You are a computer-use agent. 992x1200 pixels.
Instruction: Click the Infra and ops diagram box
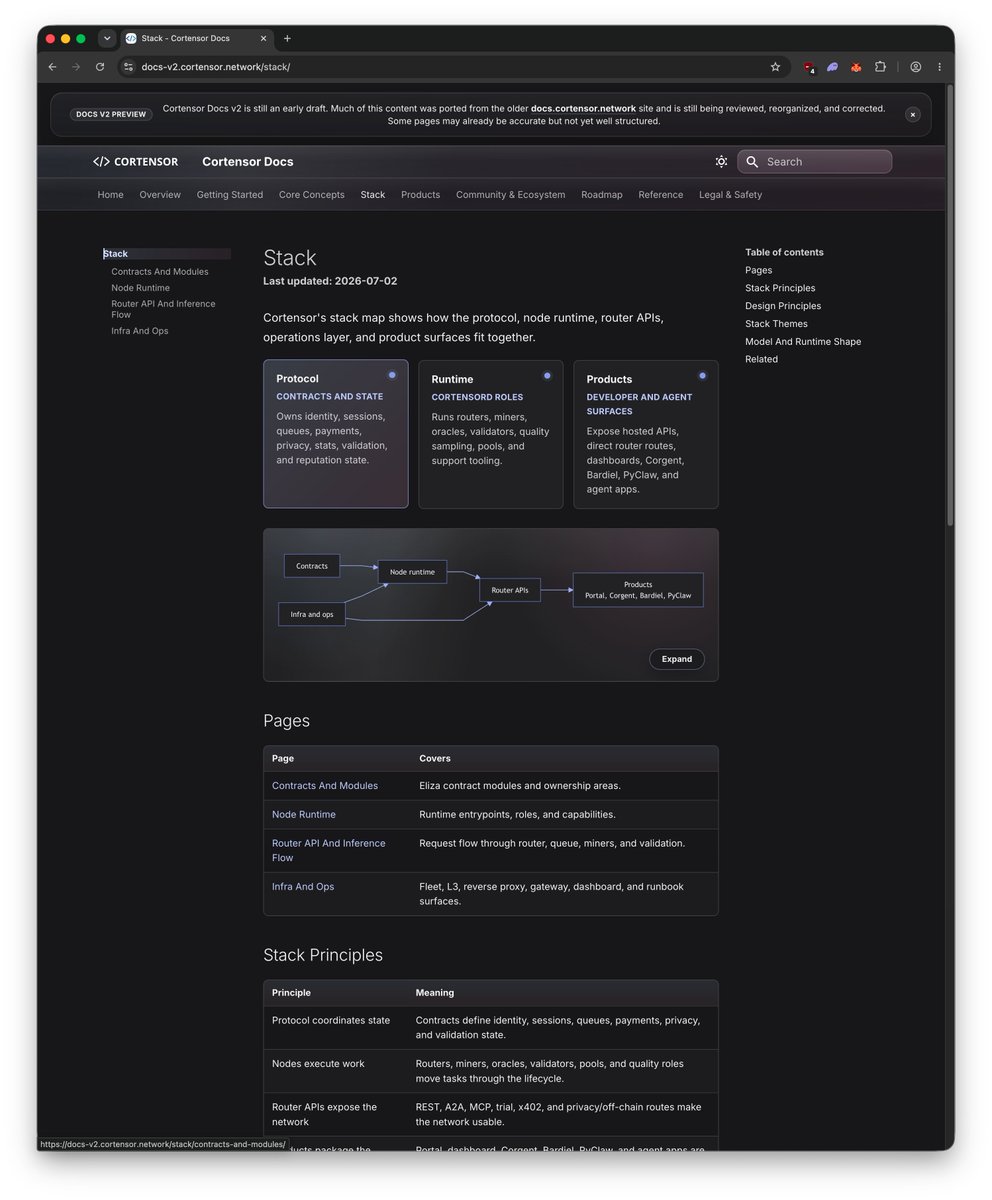click(312, 614)
